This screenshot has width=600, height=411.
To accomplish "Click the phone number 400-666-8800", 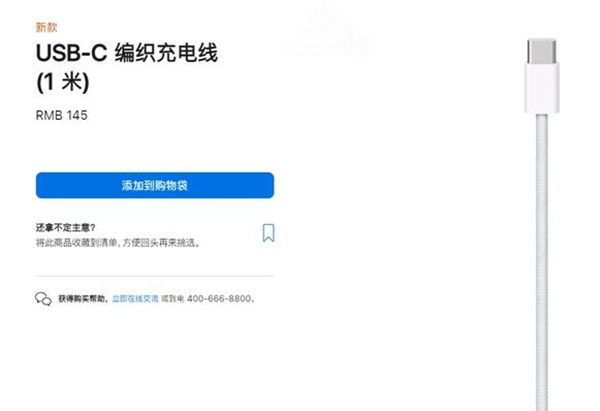I will 219,298.
